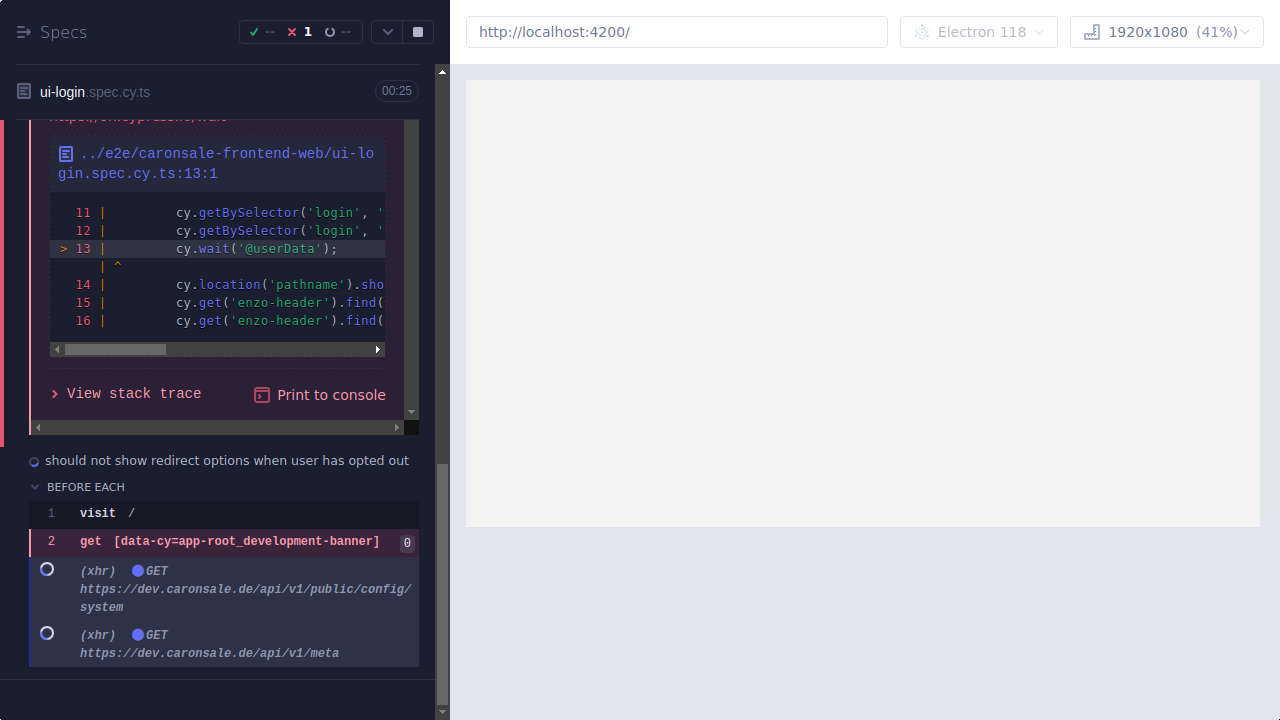Open the ui-login.spec.cy.ts:13:1 file link
Viewport: 1280px width, 720px height.
click(216, 163)
